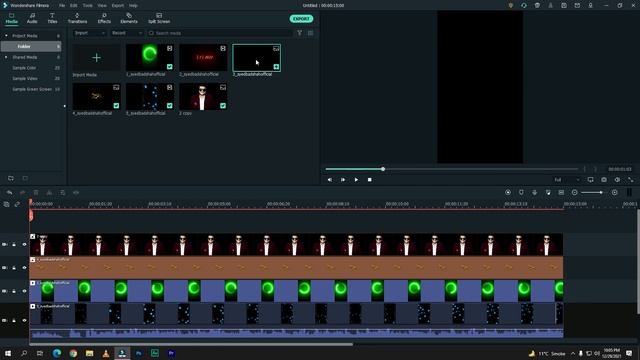Viewport: 640px width, 360px height.
Task: Open the Help menu
Action: (133, 6)
